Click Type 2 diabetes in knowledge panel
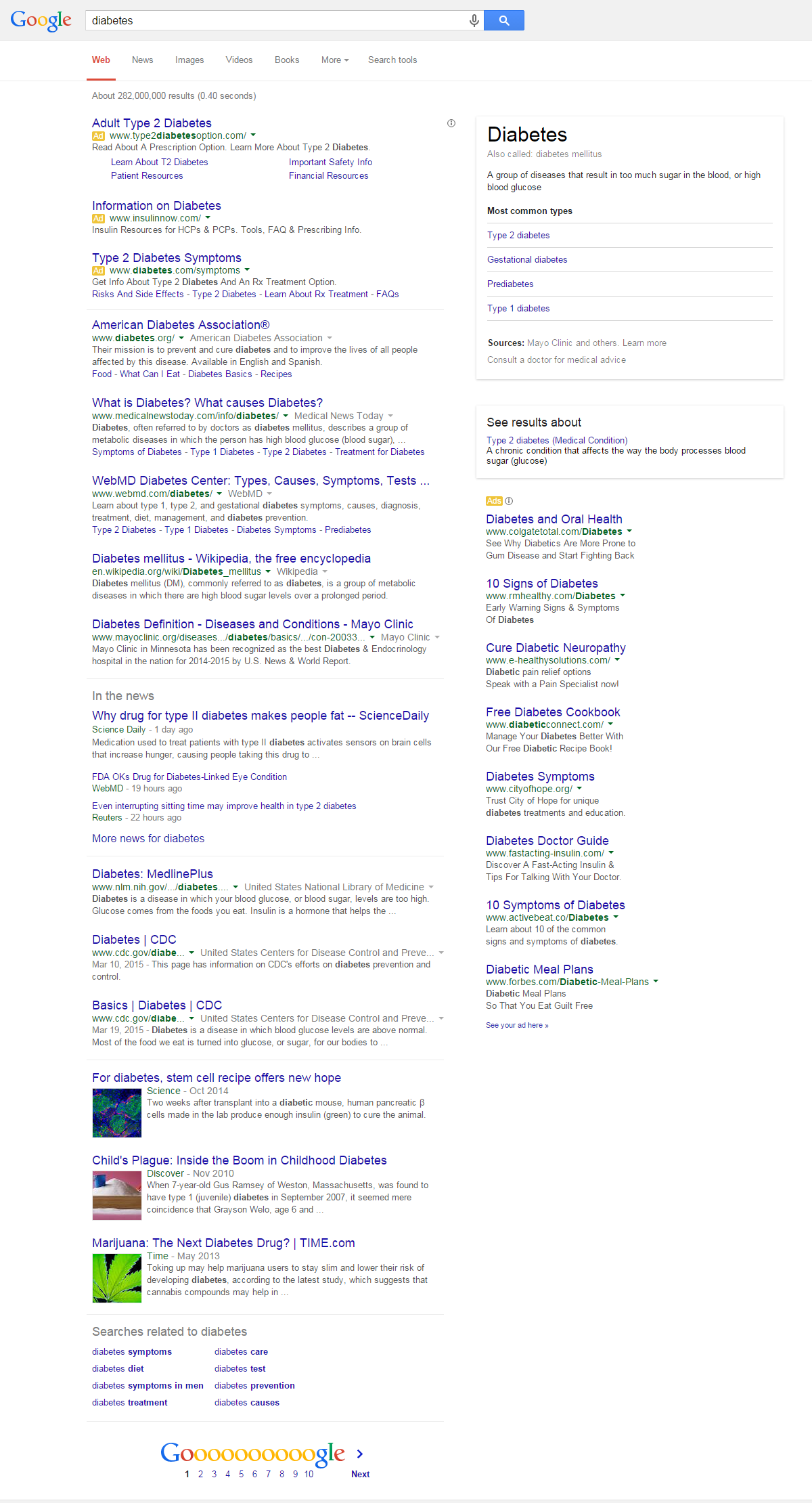Screen dimensions: 812x1503 pos(518,235)
